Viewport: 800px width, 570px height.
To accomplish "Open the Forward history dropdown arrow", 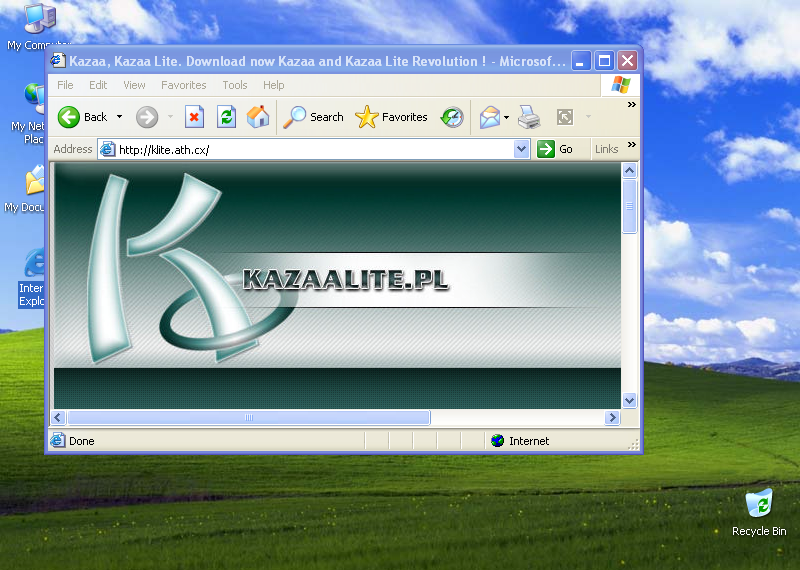I will tap(170, 117).
